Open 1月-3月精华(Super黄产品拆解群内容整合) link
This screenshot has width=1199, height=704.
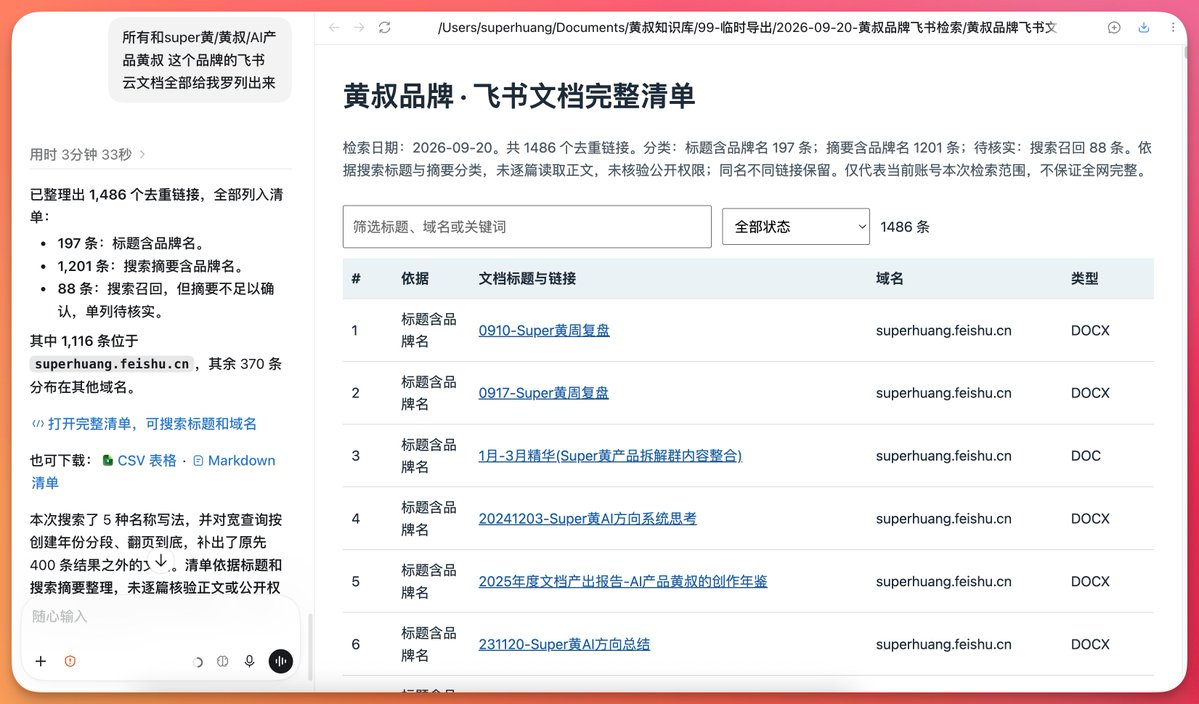pyautogui.click(x=610, y=456)
